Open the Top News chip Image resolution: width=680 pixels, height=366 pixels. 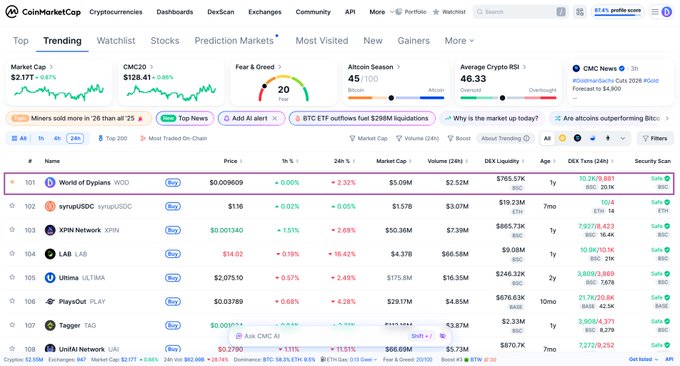click(x=185, y=118)
